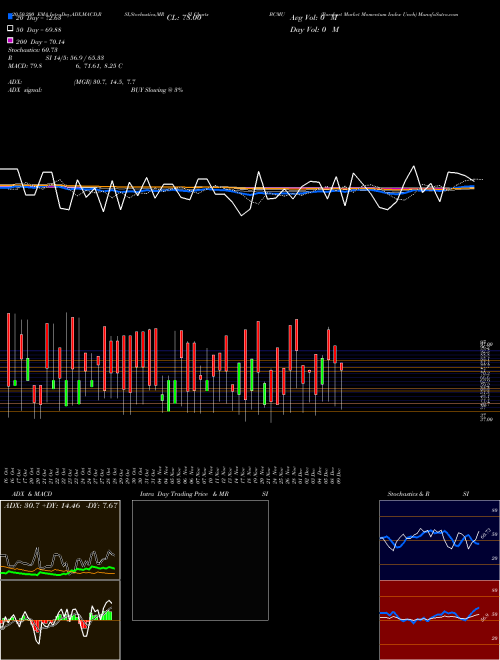Open the red RSI chart panel

pos(439,620)
